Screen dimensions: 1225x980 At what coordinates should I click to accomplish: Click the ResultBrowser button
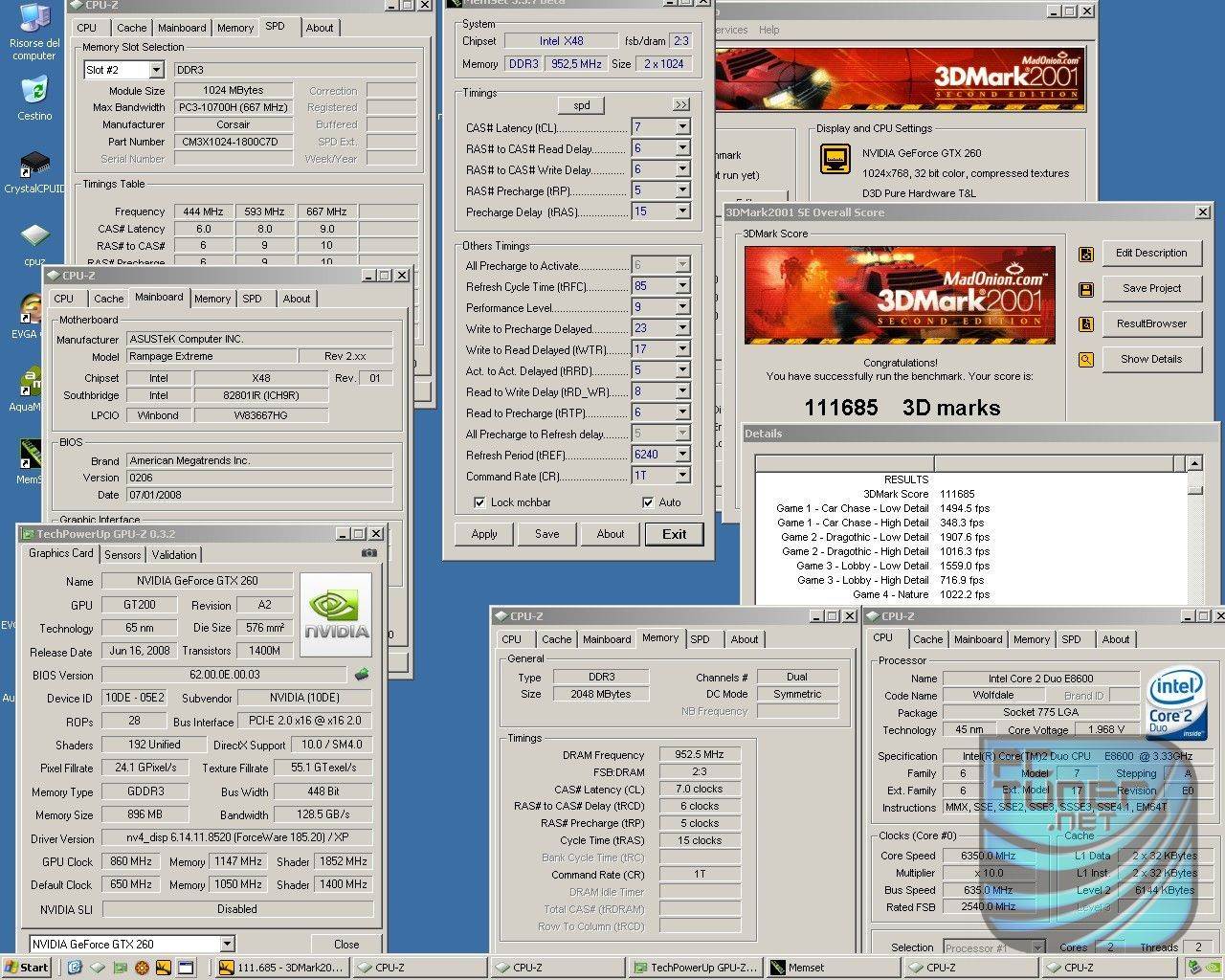(1151, 324)
